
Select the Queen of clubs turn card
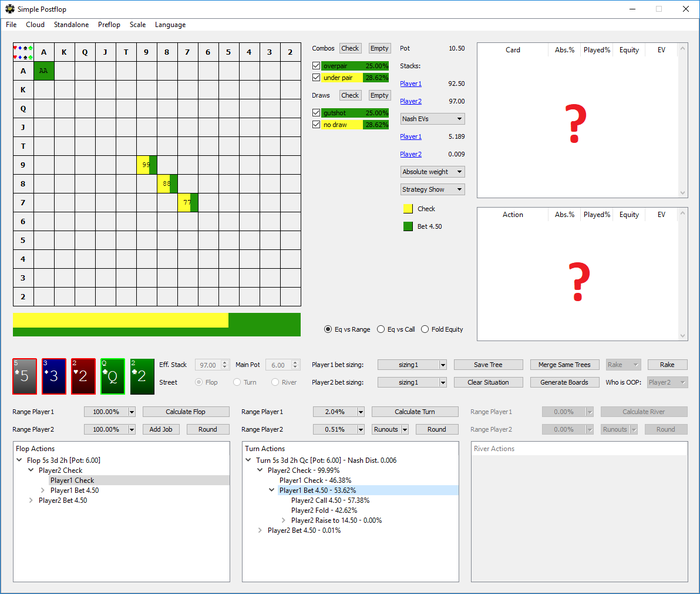(112, 376)
